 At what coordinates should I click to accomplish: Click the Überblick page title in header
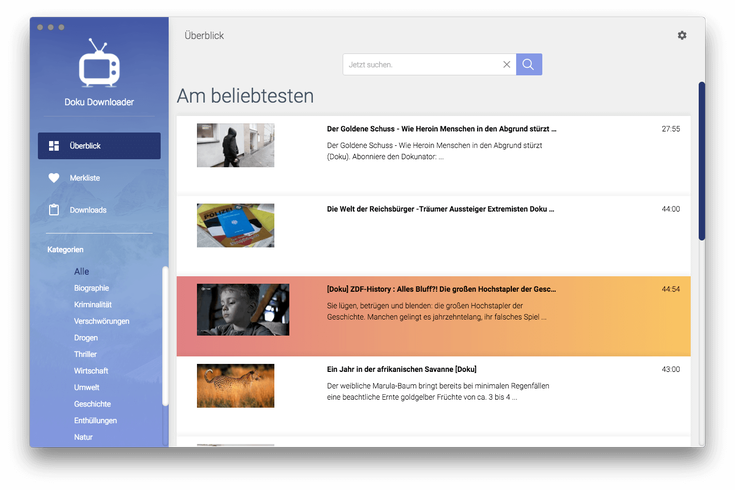tap(204, 36)
